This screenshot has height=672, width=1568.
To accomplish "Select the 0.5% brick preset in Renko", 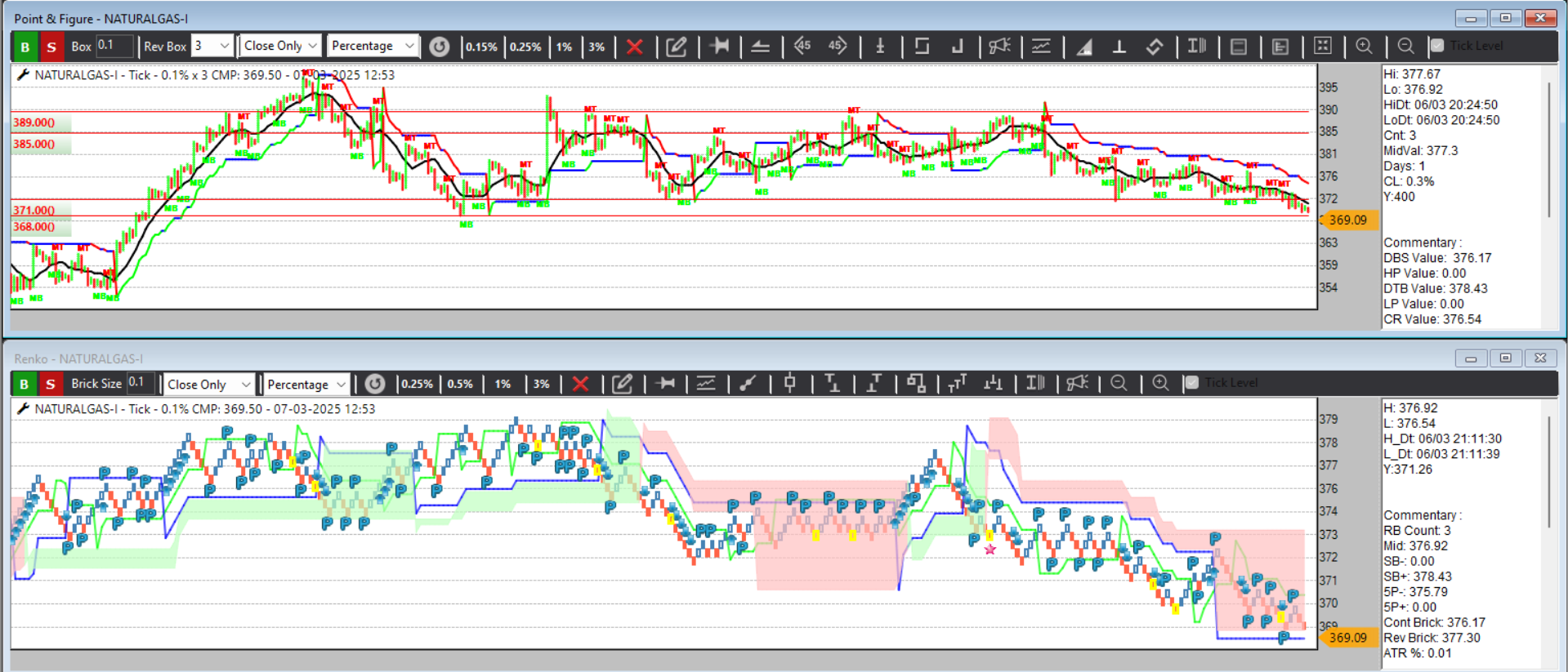I will [460, 384].
